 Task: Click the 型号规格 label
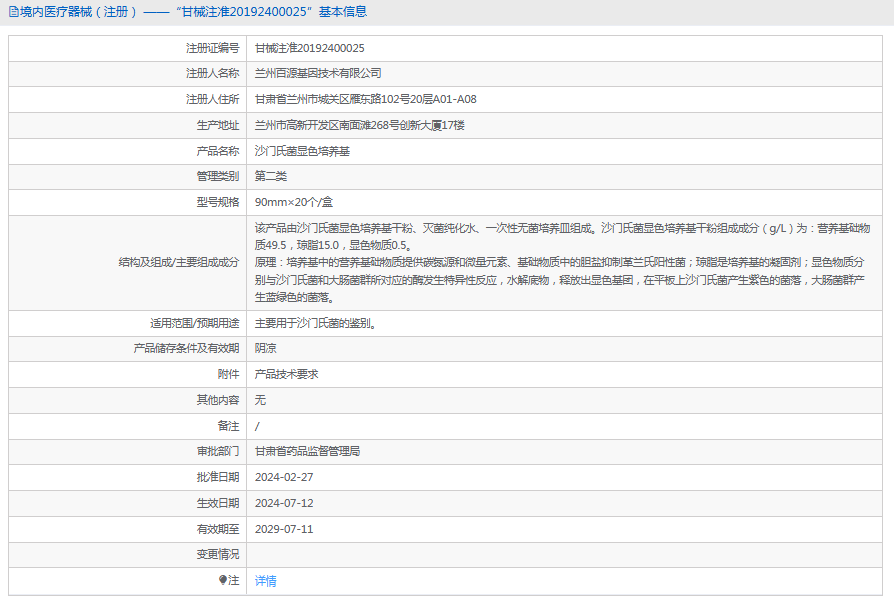point(218,202)
